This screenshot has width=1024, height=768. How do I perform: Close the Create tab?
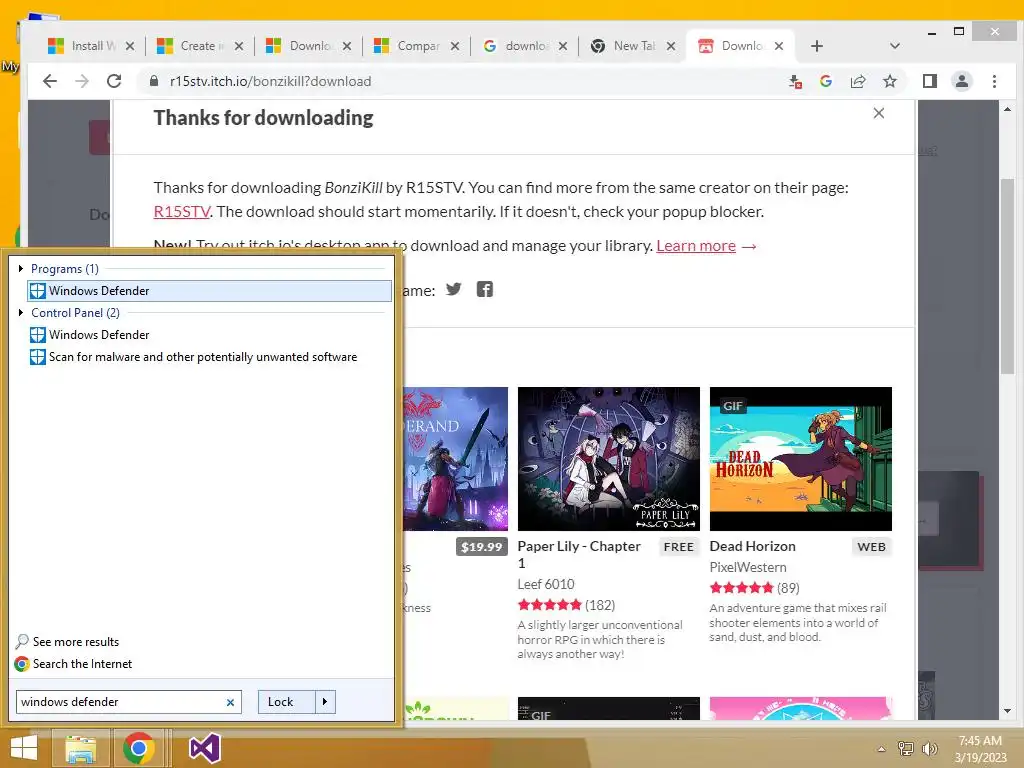pos(239,46)
